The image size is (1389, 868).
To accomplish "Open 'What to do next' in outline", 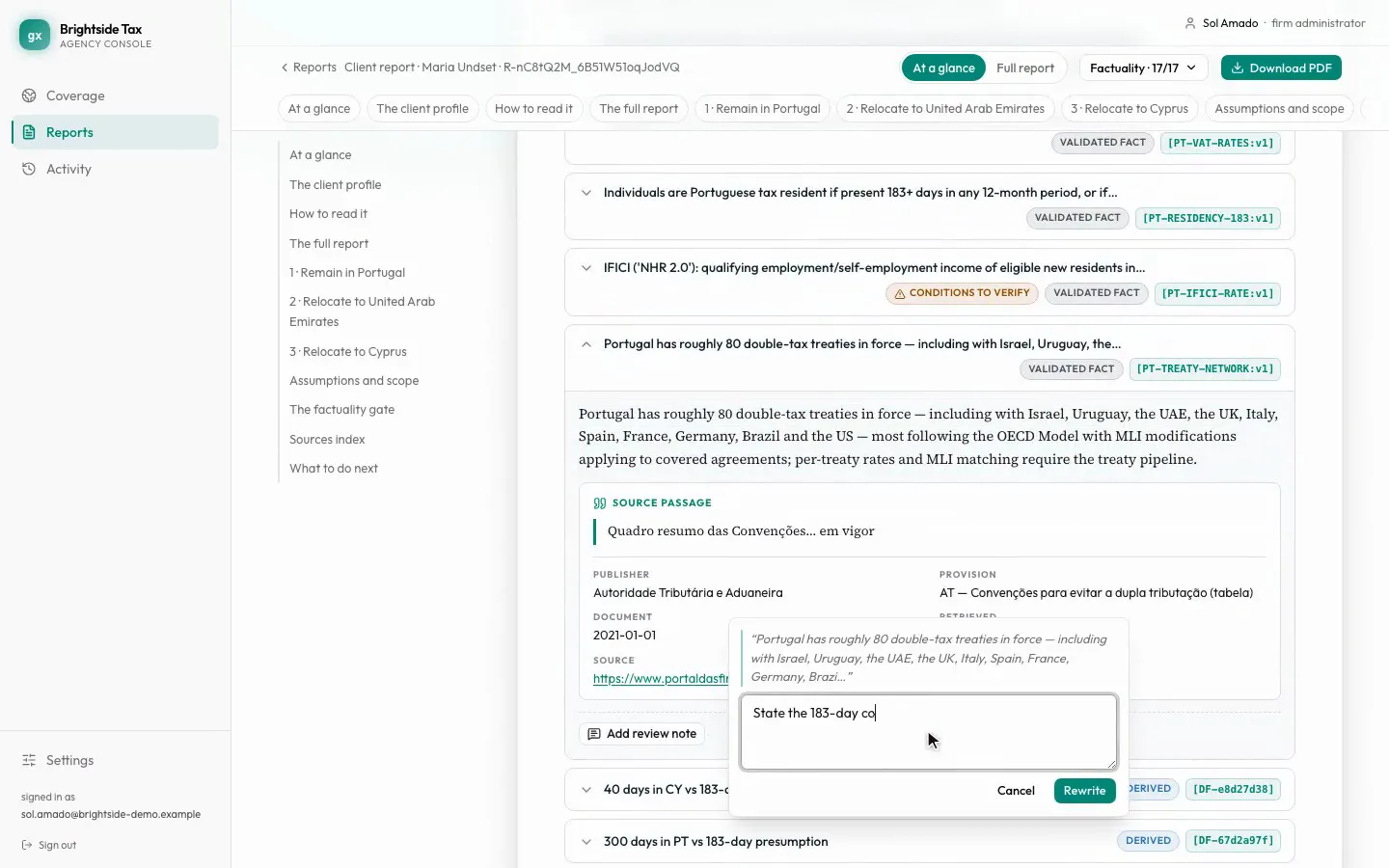I will 334,469.
